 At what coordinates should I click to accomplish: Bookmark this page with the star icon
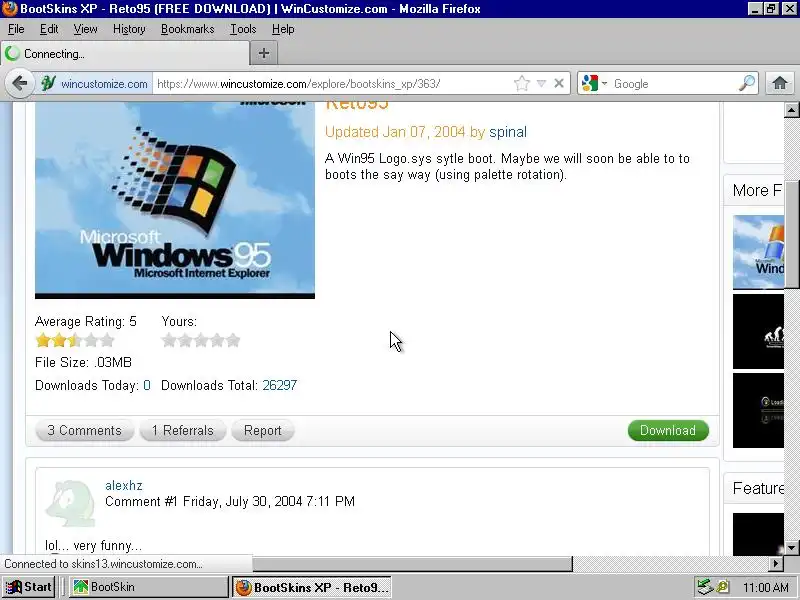(x=522, y=83)
